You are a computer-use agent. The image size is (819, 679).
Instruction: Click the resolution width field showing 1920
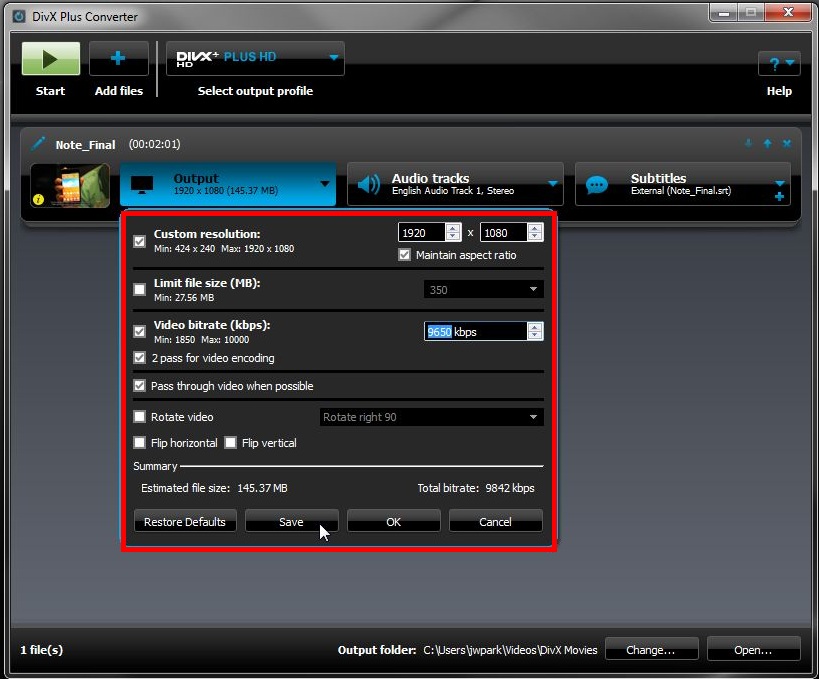[x=420, y=233]
